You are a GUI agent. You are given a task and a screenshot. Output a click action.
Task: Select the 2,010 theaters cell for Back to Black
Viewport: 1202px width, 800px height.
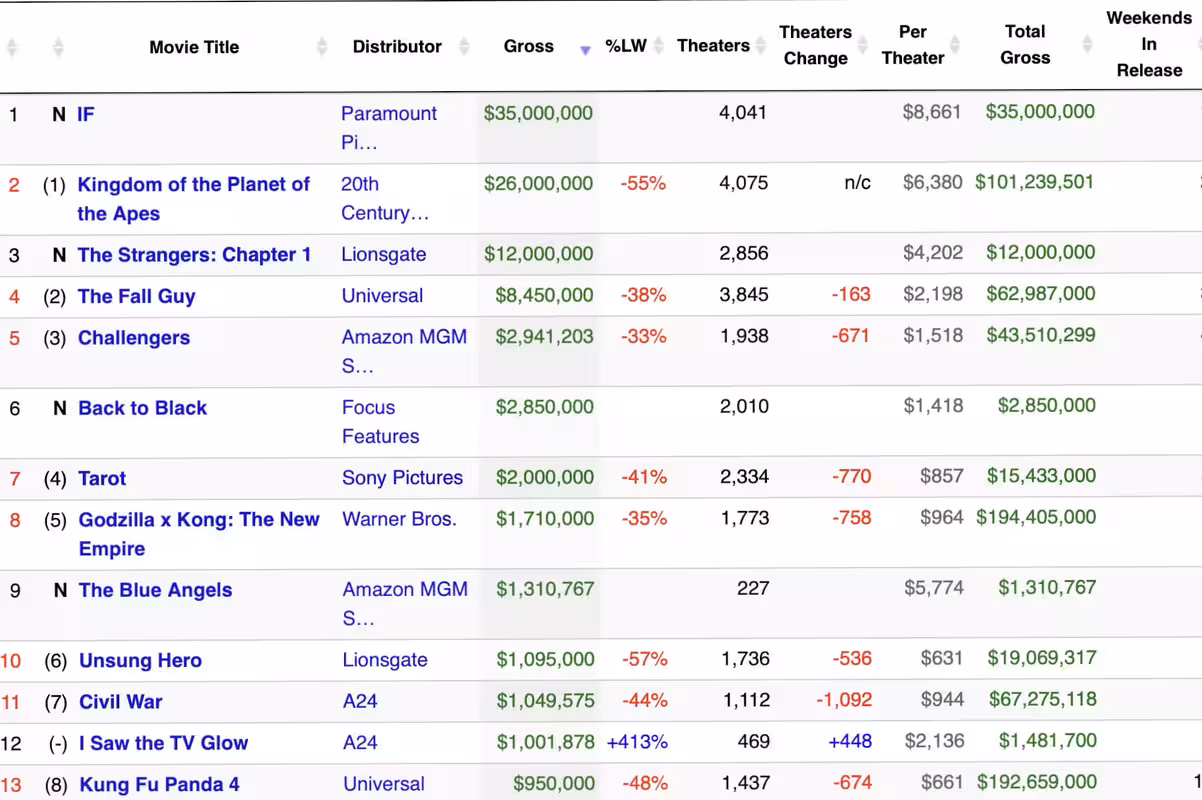744,406
